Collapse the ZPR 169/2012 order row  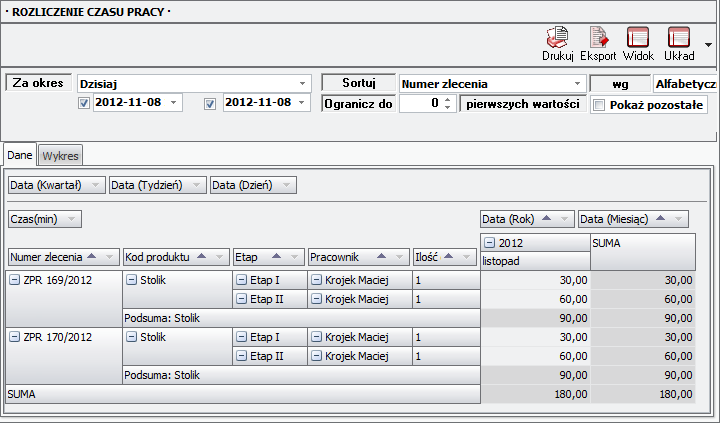(x=15, y=280)
